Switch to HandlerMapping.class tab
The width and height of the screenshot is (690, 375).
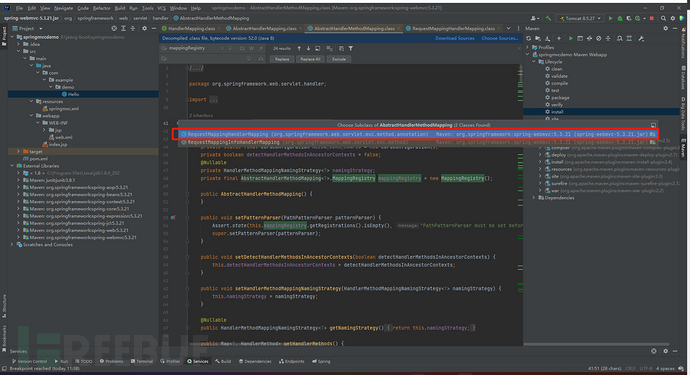tap(191, 28)
